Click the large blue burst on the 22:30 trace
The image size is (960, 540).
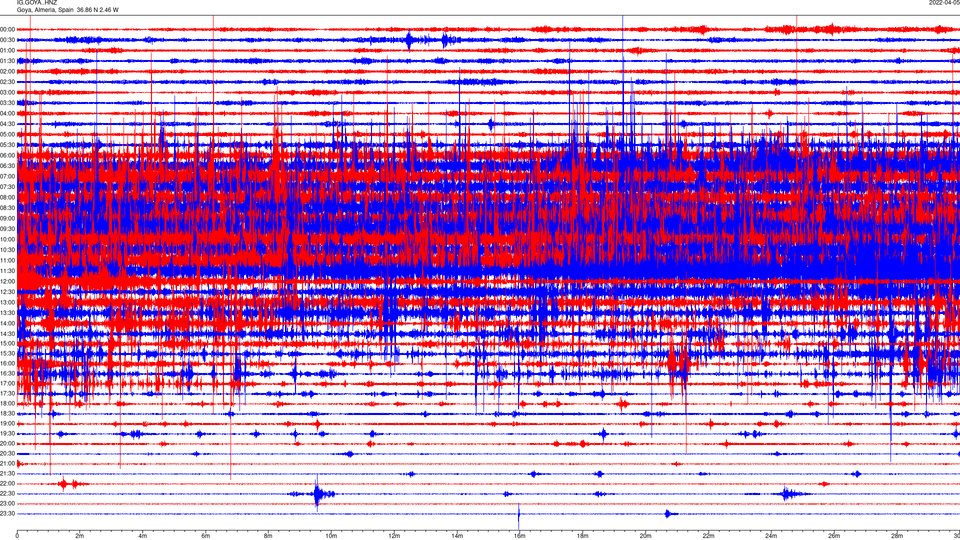(x=317, y=493)
